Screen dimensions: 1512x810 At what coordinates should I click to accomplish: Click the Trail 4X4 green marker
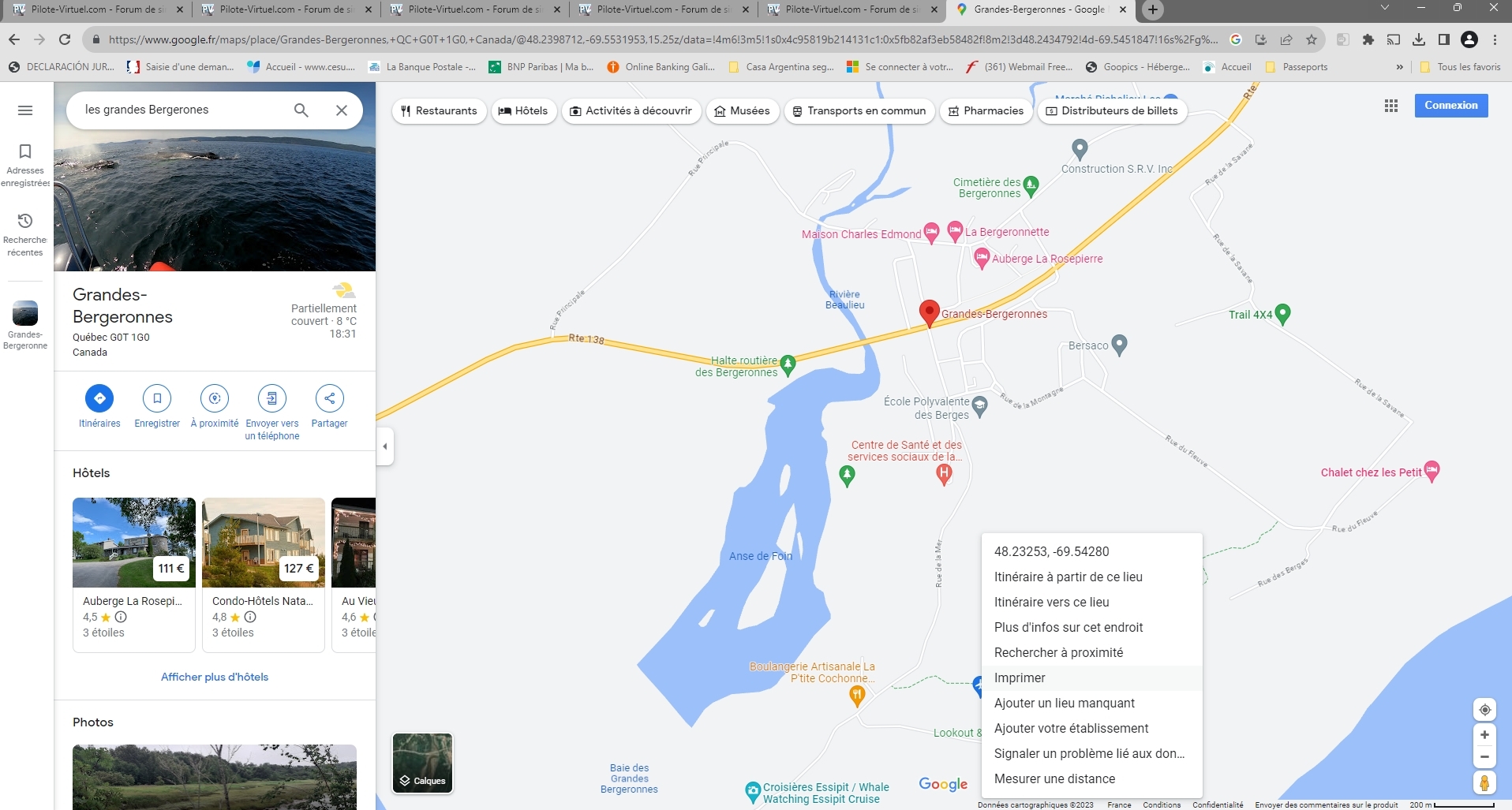1283,314
